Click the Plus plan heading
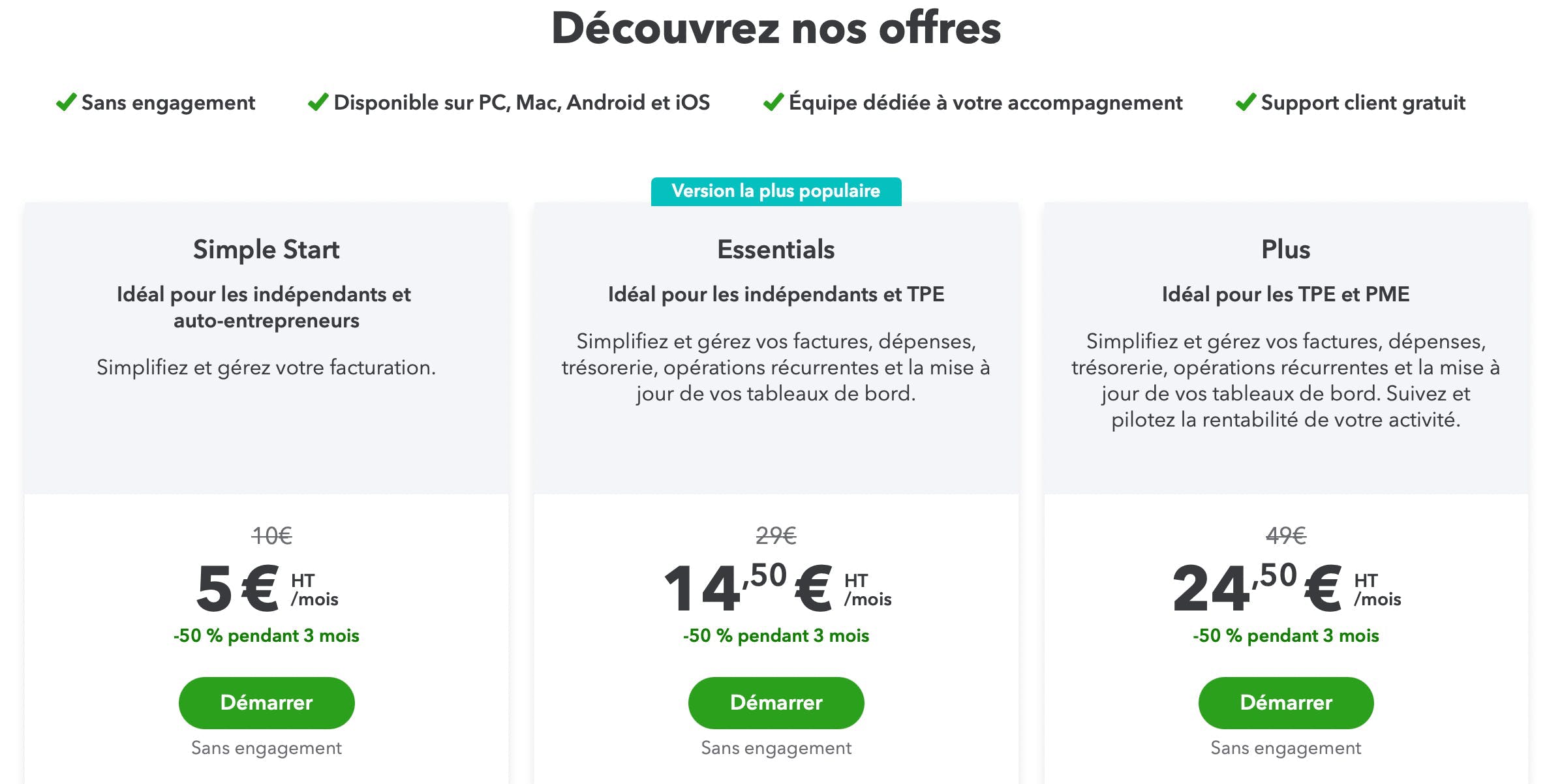 click(1285, 250)
